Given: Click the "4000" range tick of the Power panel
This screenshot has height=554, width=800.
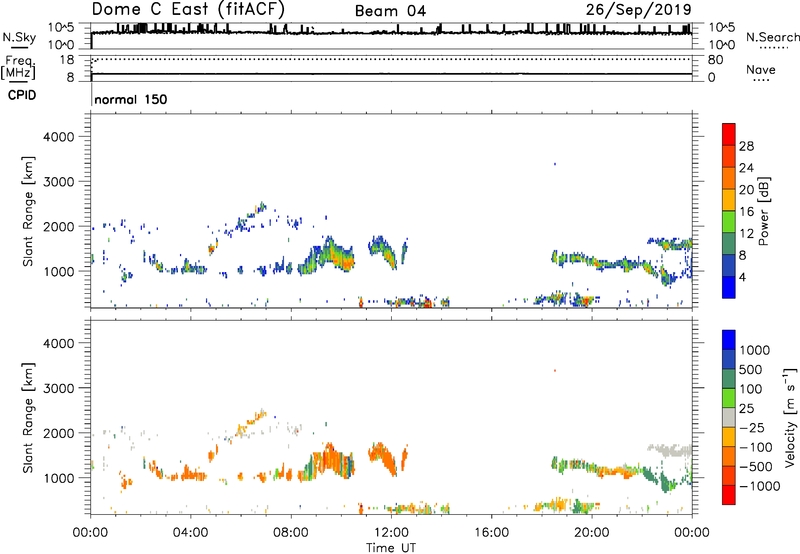Looking at the screenshot, I should coord(59,137).
